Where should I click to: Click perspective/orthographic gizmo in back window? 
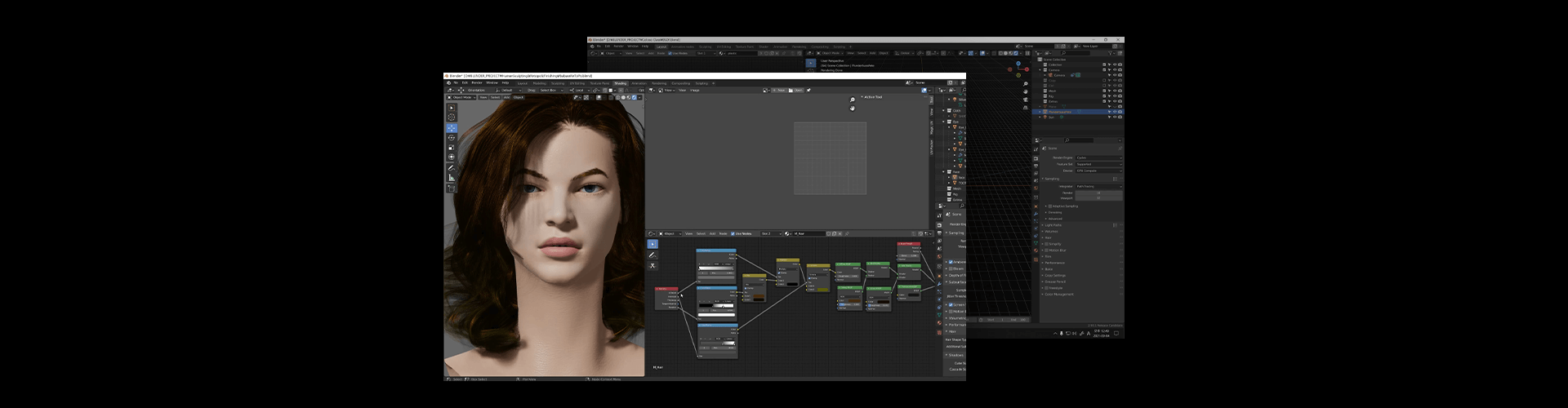1026,108
